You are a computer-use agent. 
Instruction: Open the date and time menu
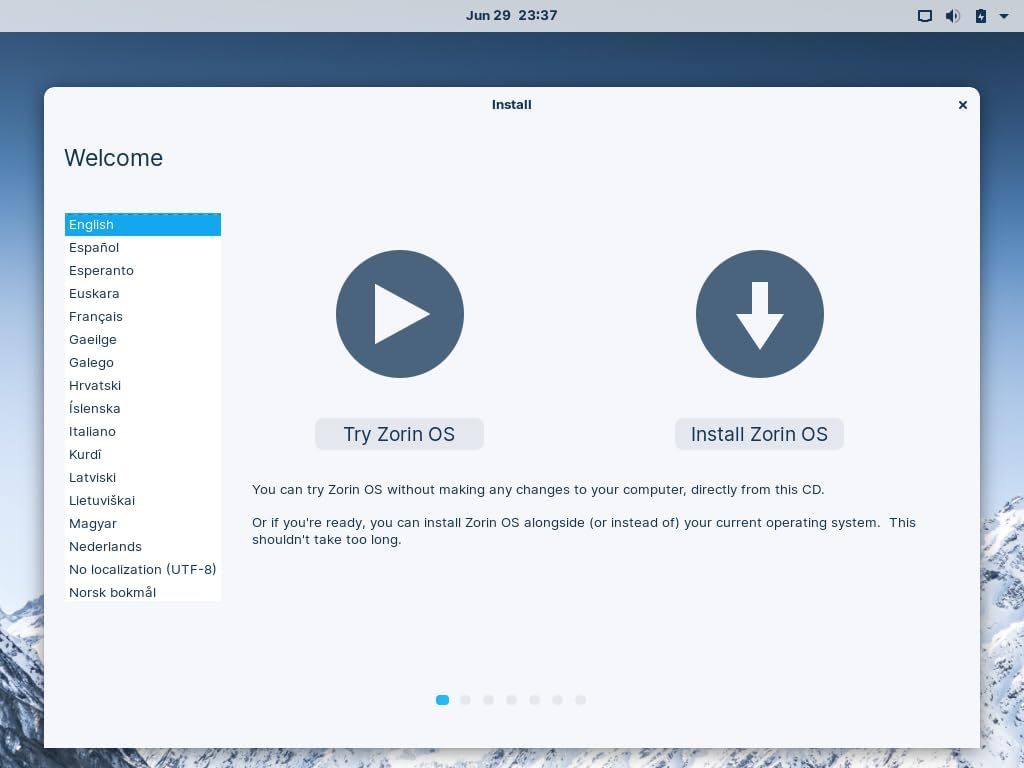pos(512,15)
